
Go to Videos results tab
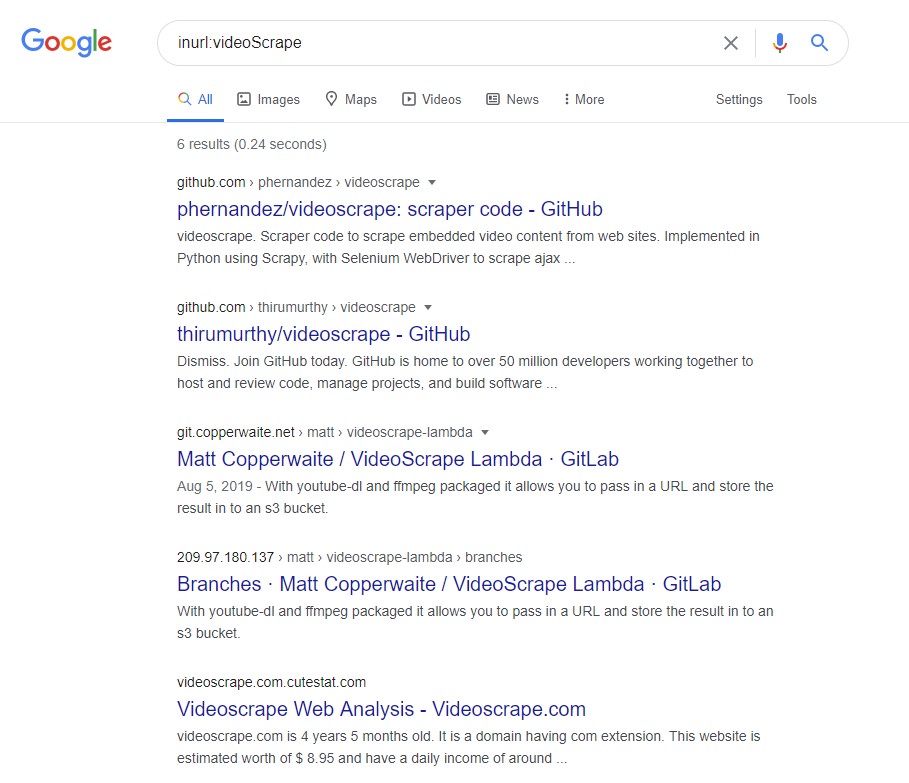[x=432, y=100]
